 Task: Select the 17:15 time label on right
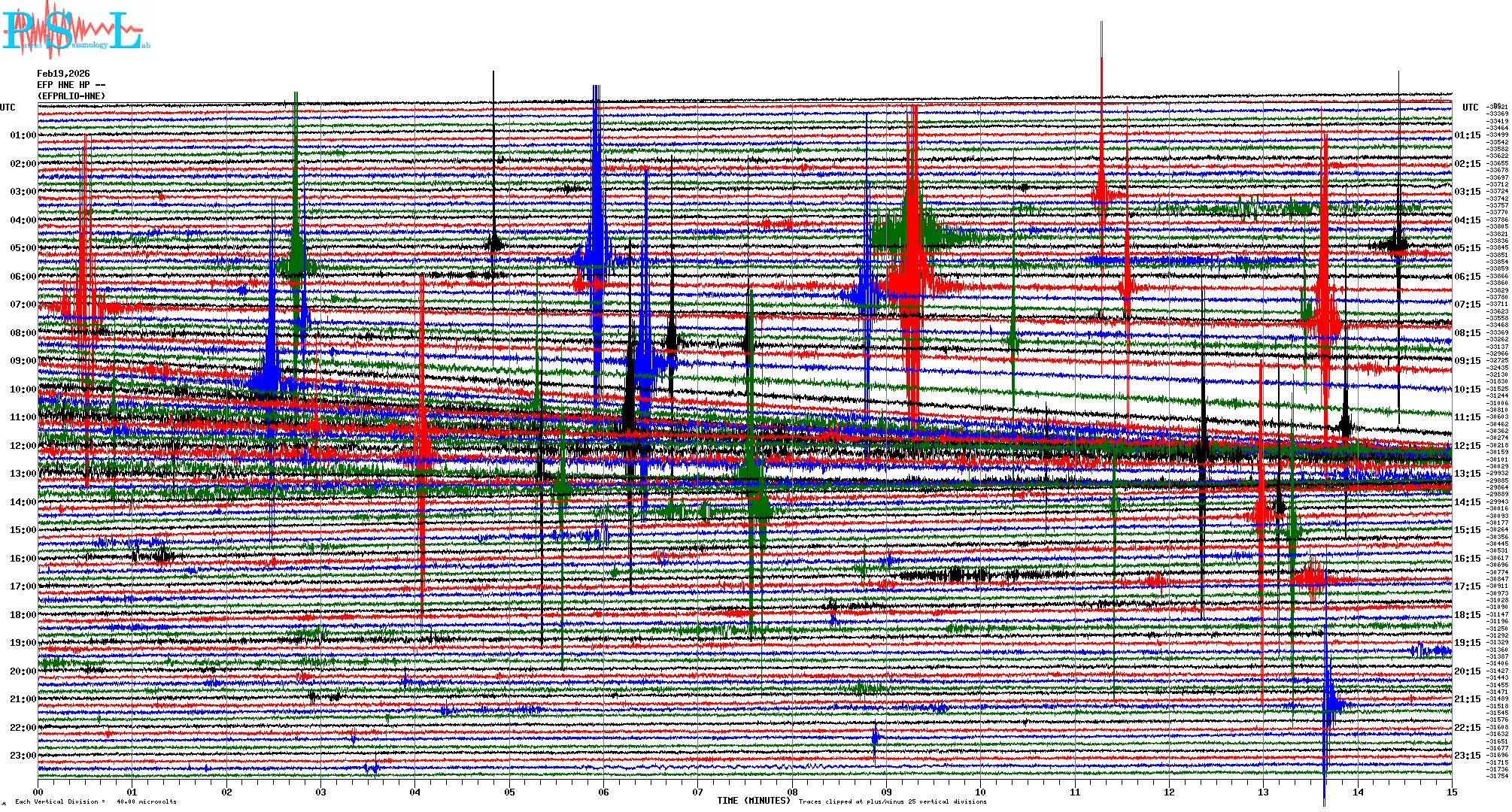(1467, 586)
